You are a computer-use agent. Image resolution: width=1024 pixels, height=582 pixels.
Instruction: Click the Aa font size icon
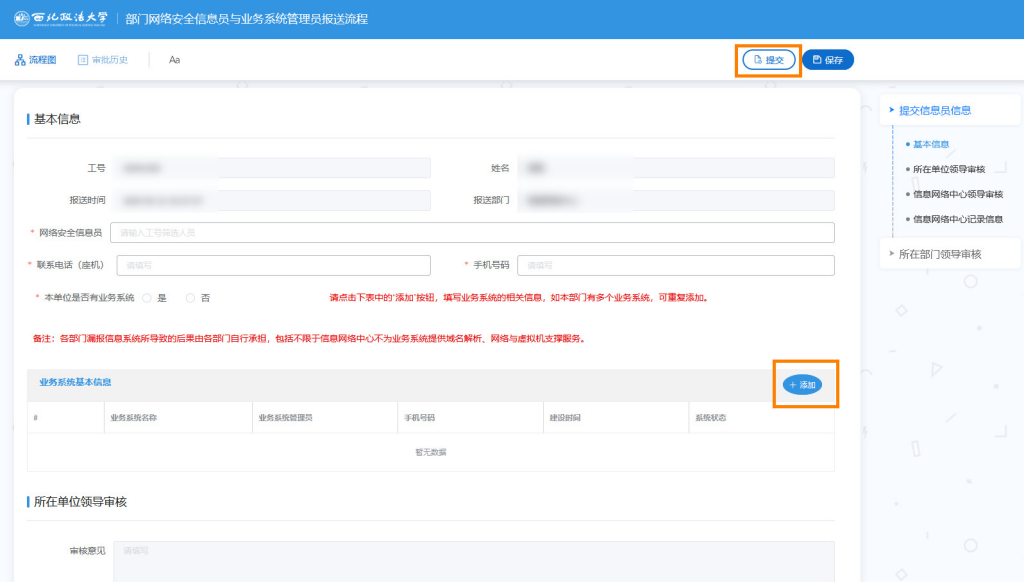tap(174, 60)
